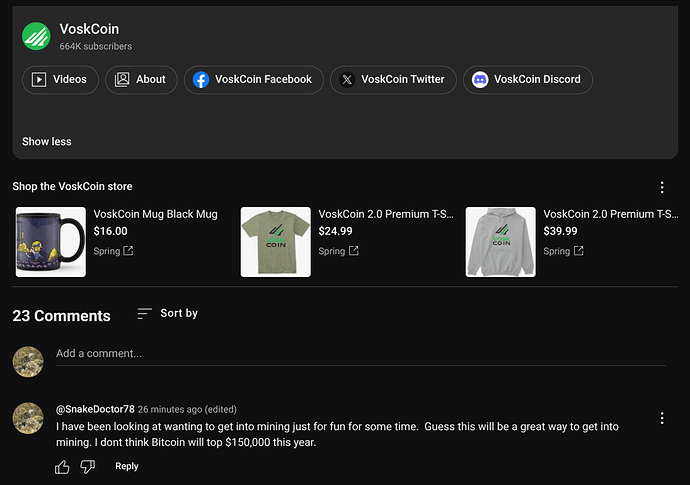Open the VoskCoin Discord link
Image resolution: width=690 pixels, height=485 pixels.
(x=528, y=80)
